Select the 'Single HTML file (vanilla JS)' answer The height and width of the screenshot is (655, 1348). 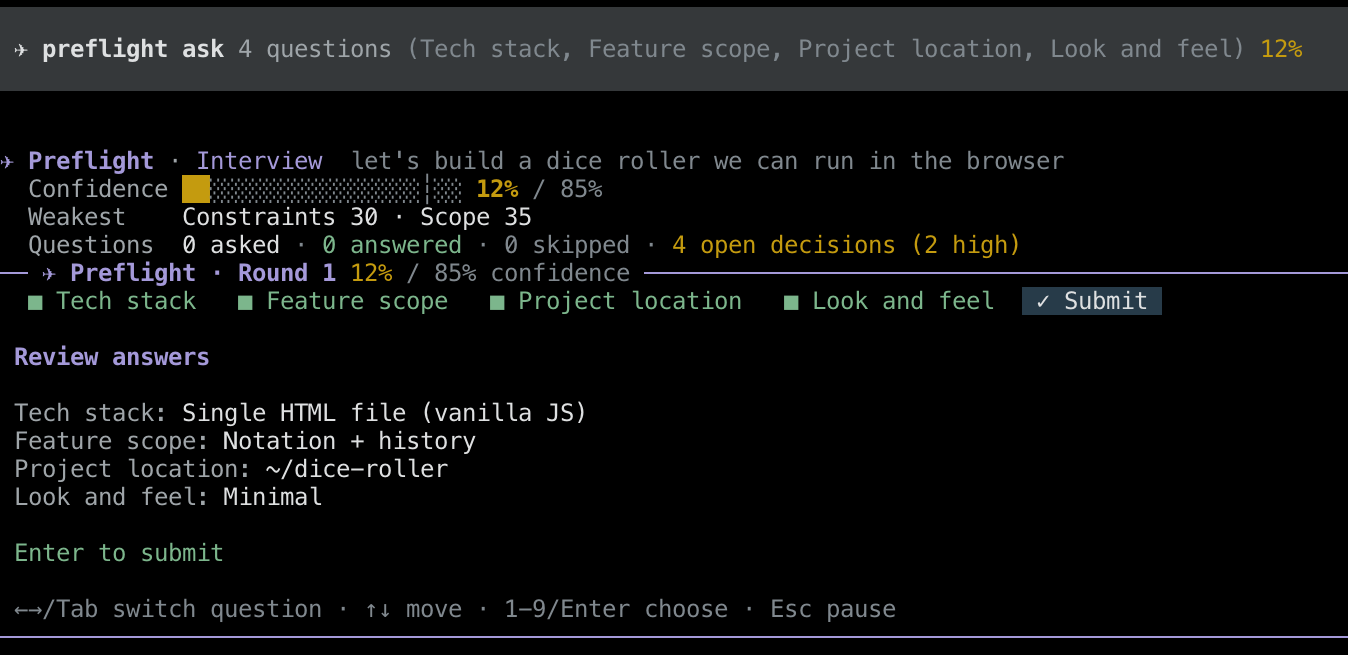pyautogui.click(x=384, y=413)
